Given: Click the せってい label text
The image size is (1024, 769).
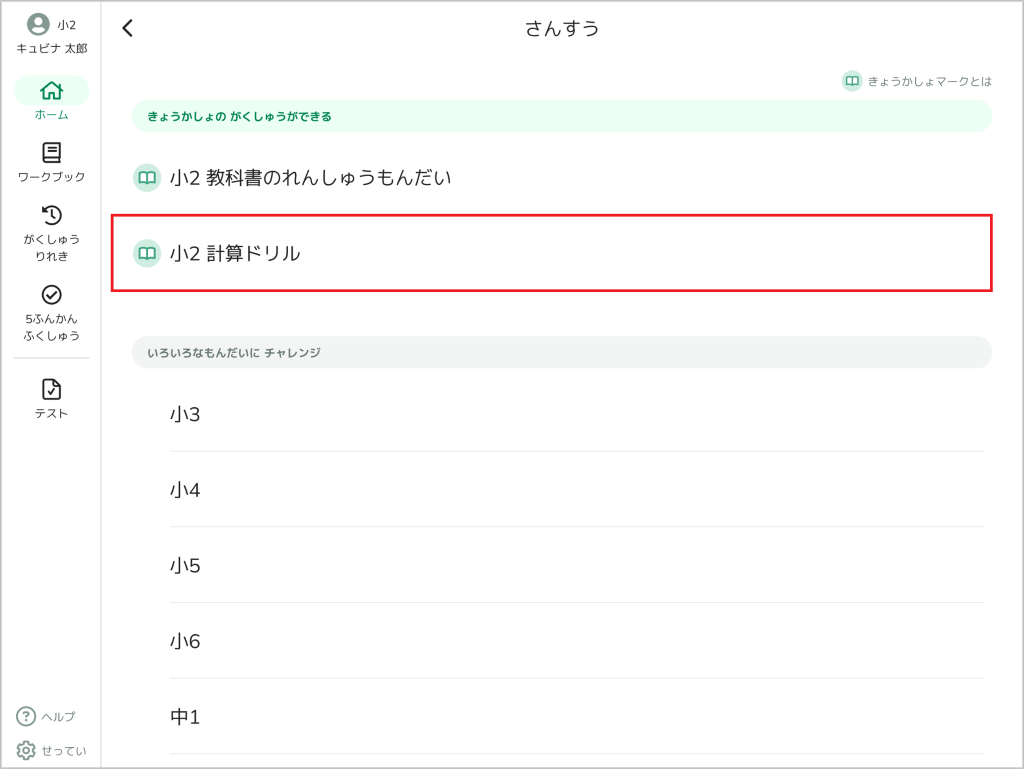Looking at the screenshot, I should coord(64,751).
